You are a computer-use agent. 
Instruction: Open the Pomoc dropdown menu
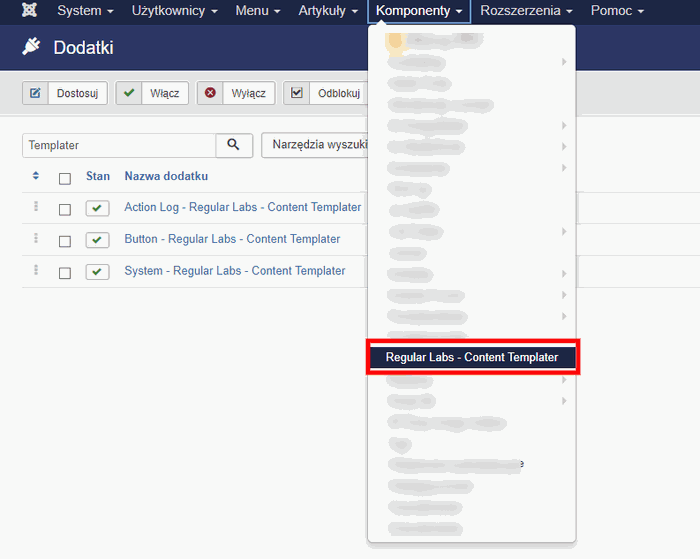617,11
